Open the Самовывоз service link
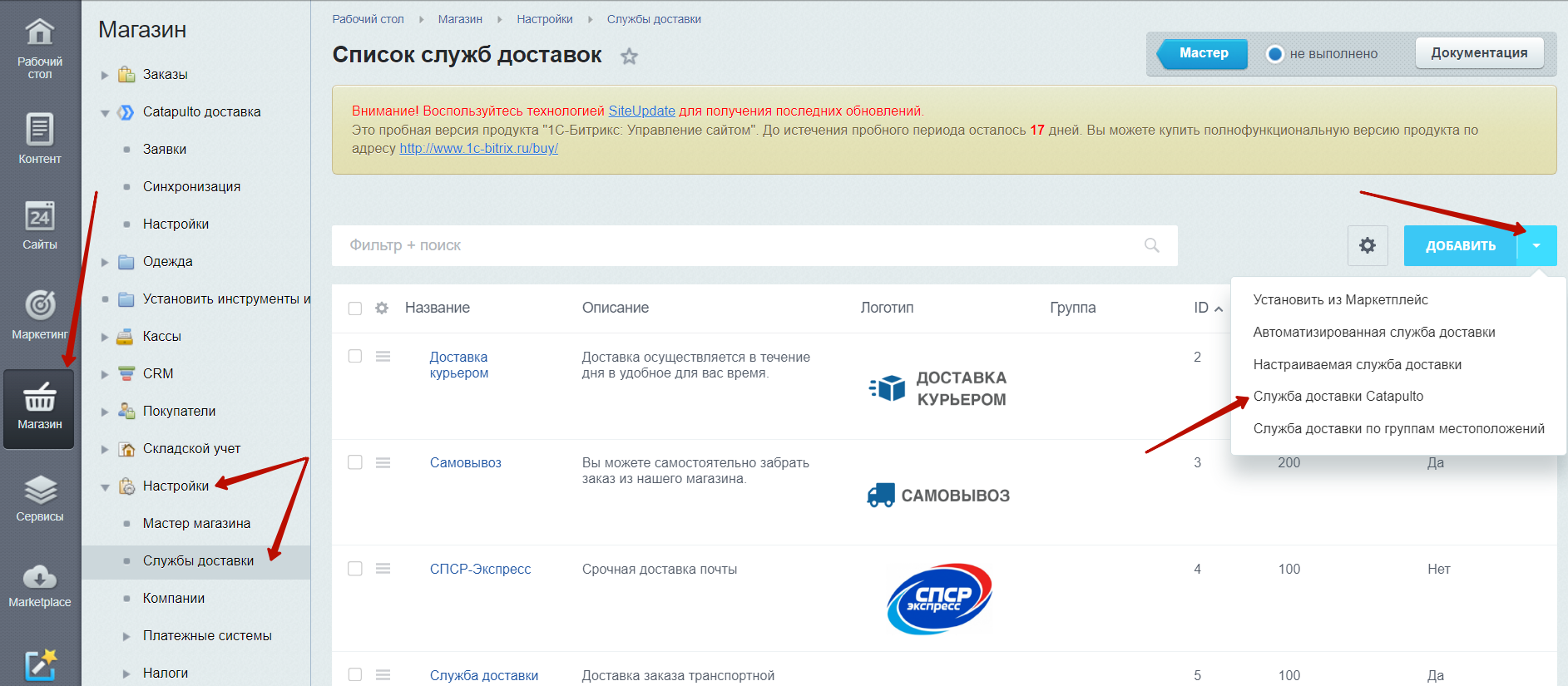This screenshot has width=1568, height=686. [465, 462]
